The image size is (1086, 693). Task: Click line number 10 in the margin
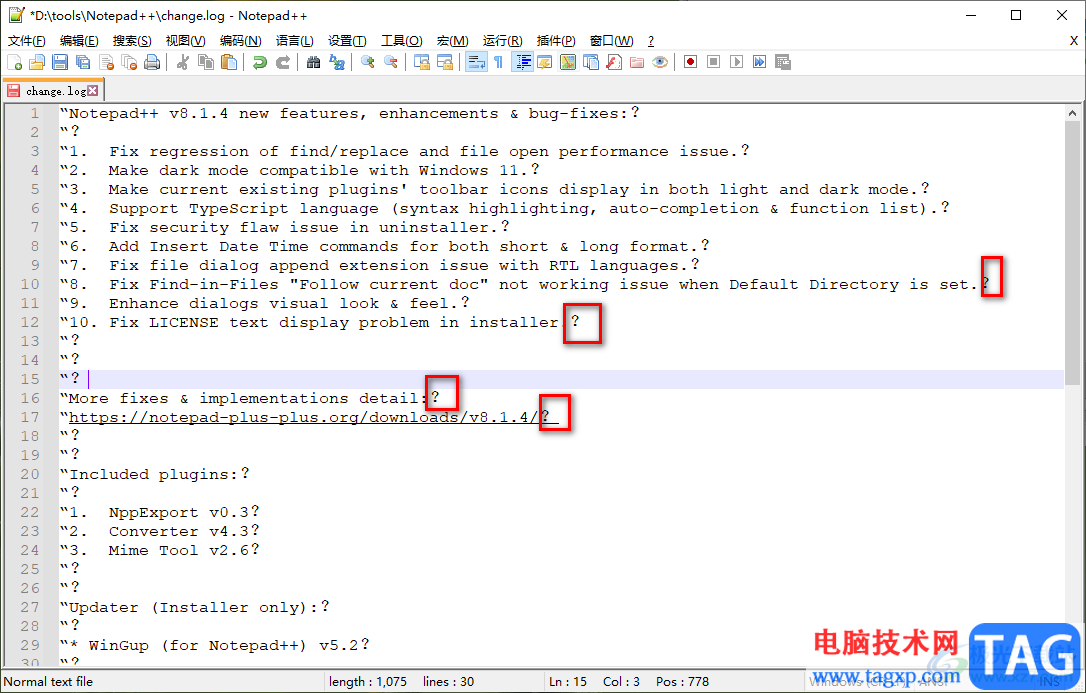pos(30,285)
